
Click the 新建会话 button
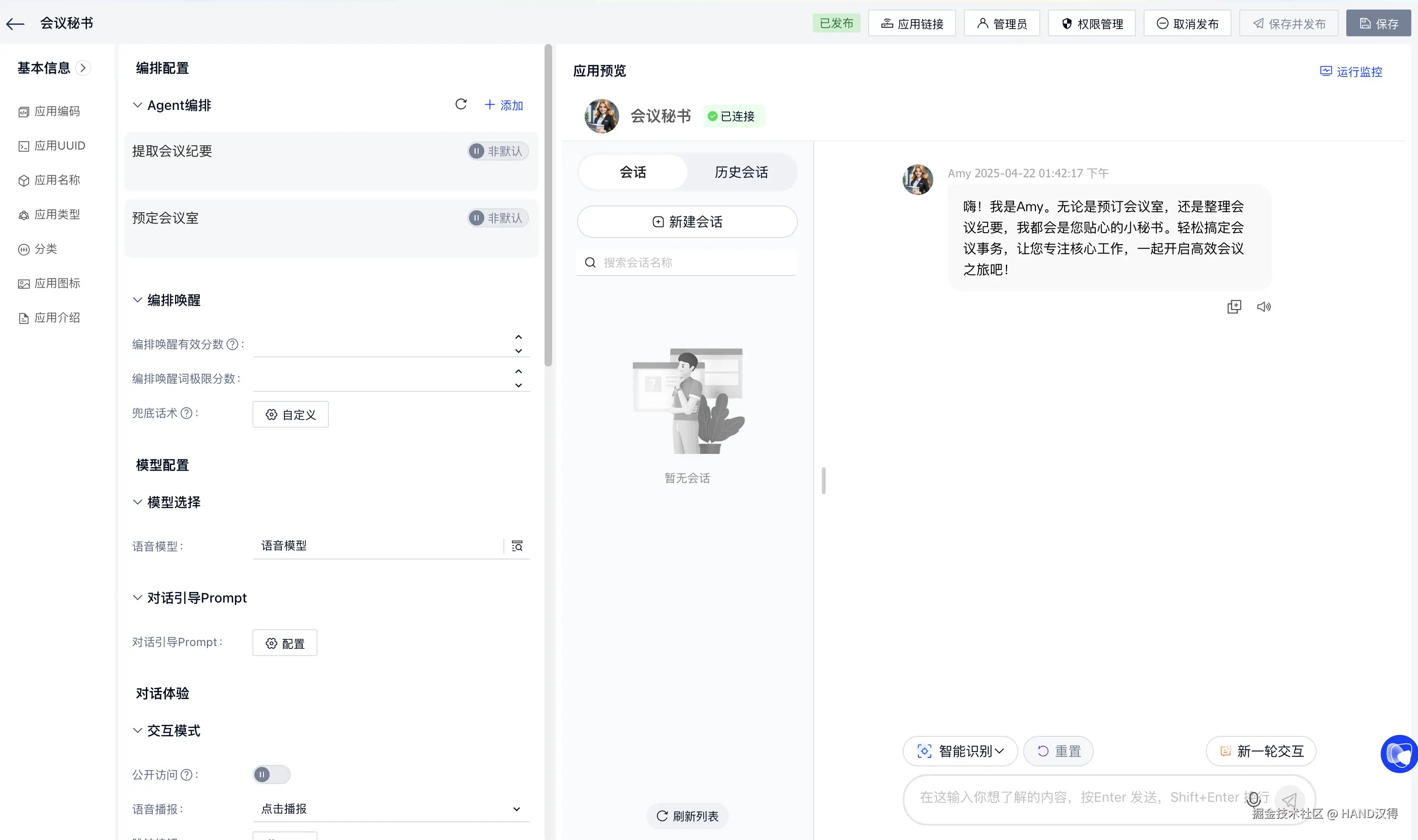(687, 222)
